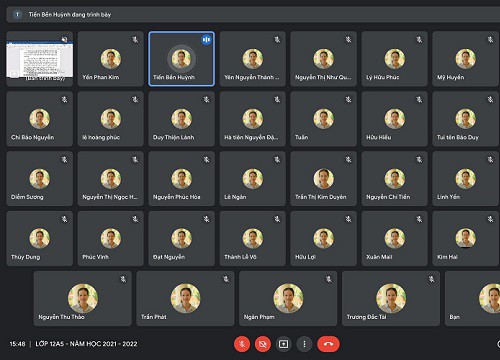The height and width of the screenshot is (360, 500).
Task: Click the muted mic icon on Trần Phát tile
Action: tap(226, 279)
